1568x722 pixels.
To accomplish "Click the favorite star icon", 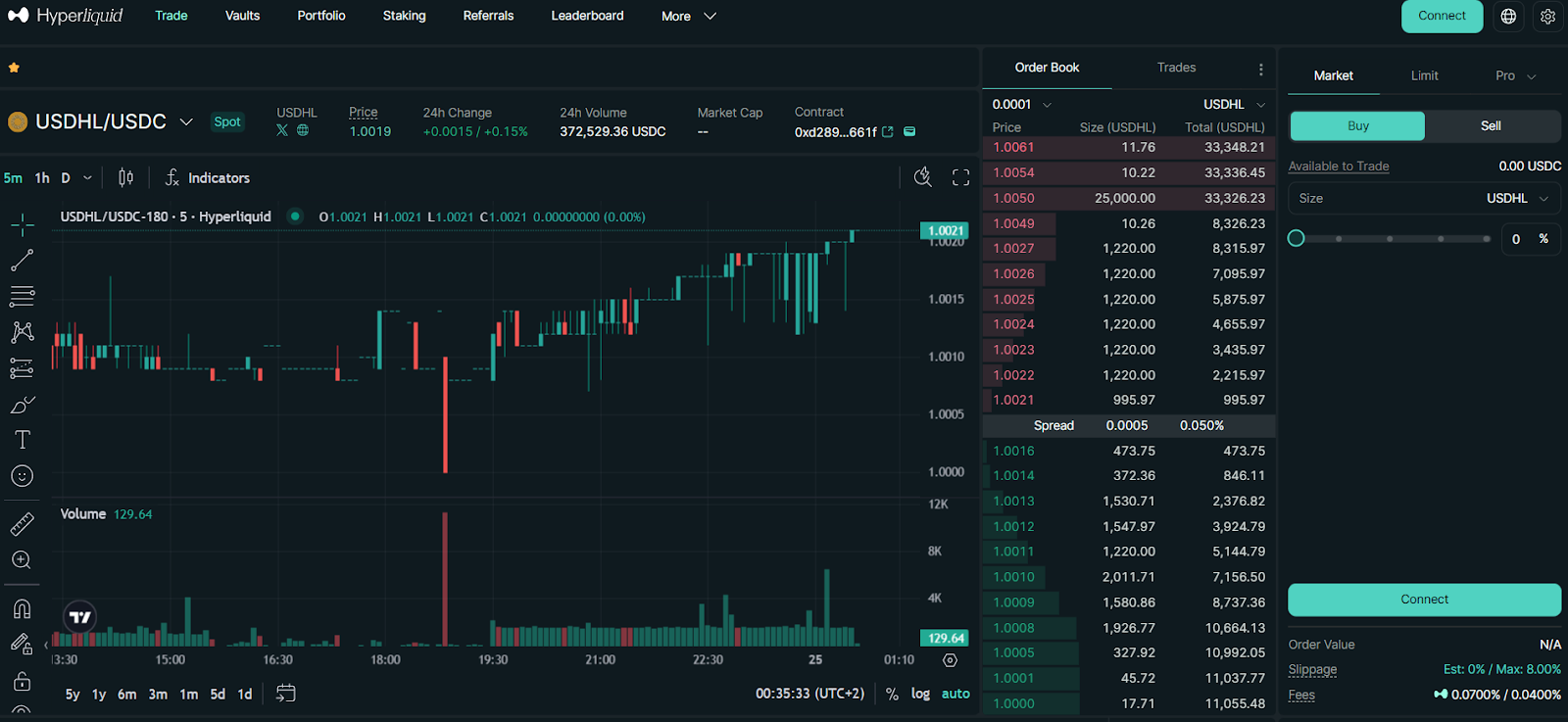I will pyautogui.click(x=14, y=68).
